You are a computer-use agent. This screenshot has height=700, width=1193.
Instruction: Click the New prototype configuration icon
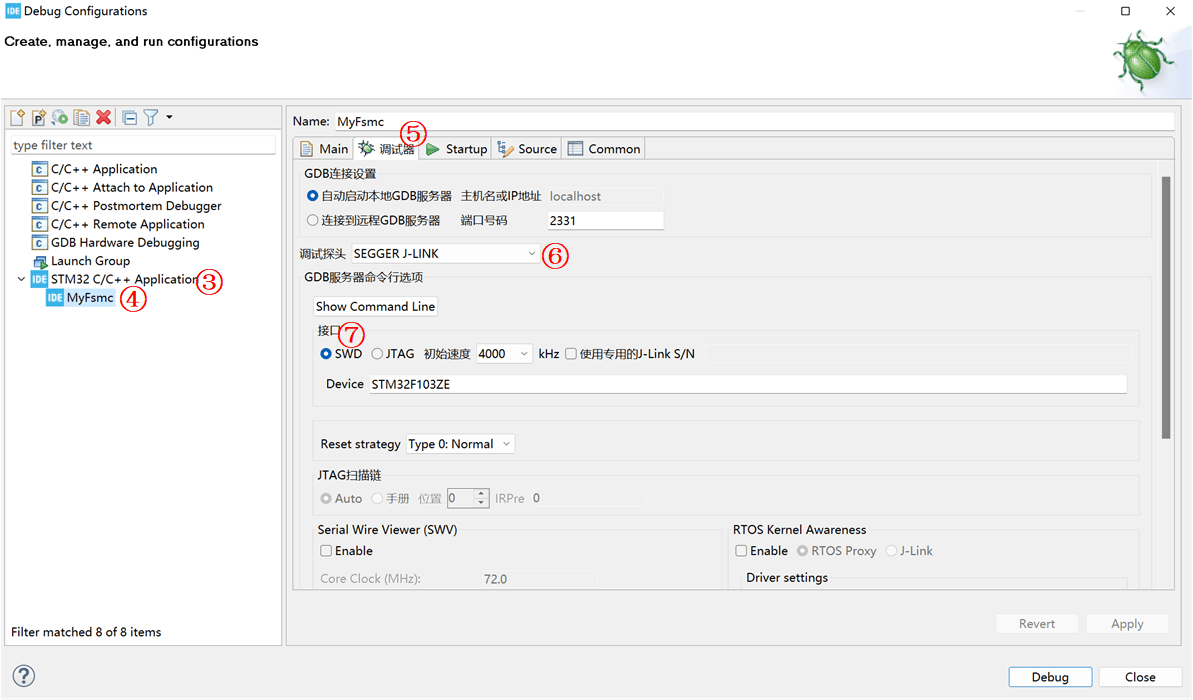[x=38, y=118]
